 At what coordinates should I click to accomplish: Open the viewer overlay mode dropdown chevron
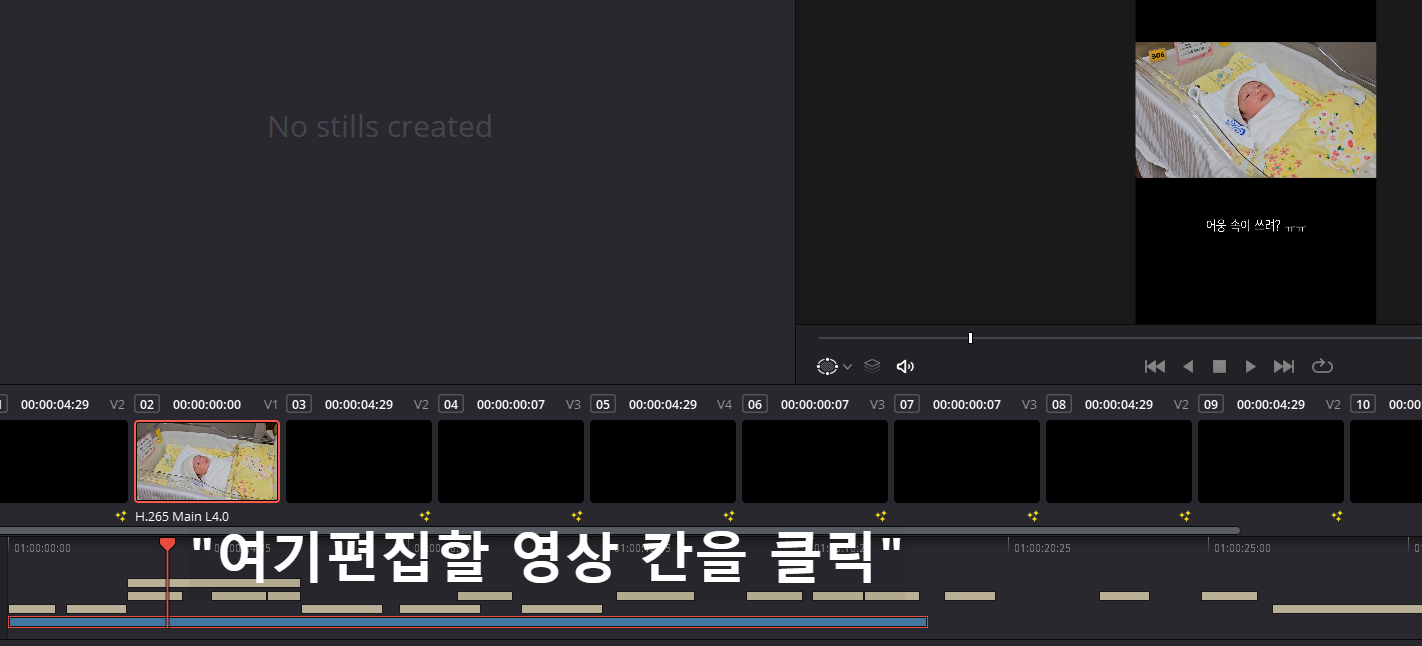coord(848,367)
